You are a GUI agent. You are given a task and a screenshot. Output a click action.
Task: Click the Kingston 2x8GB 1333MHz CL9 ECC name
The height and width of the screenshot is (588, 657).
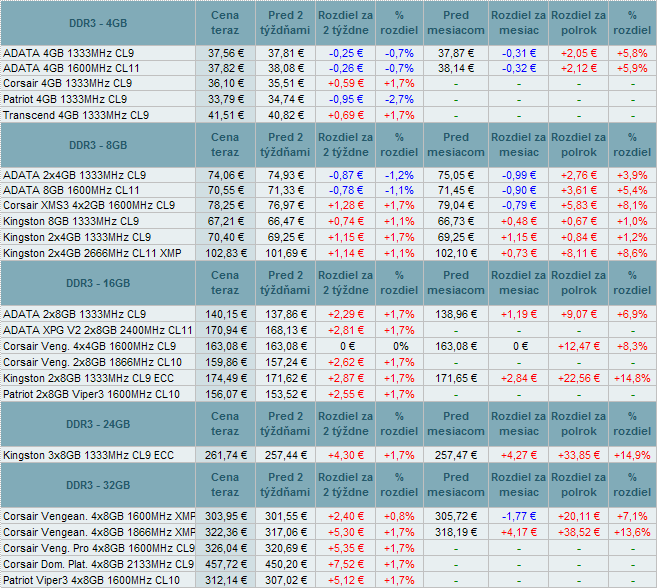[88, 378]
